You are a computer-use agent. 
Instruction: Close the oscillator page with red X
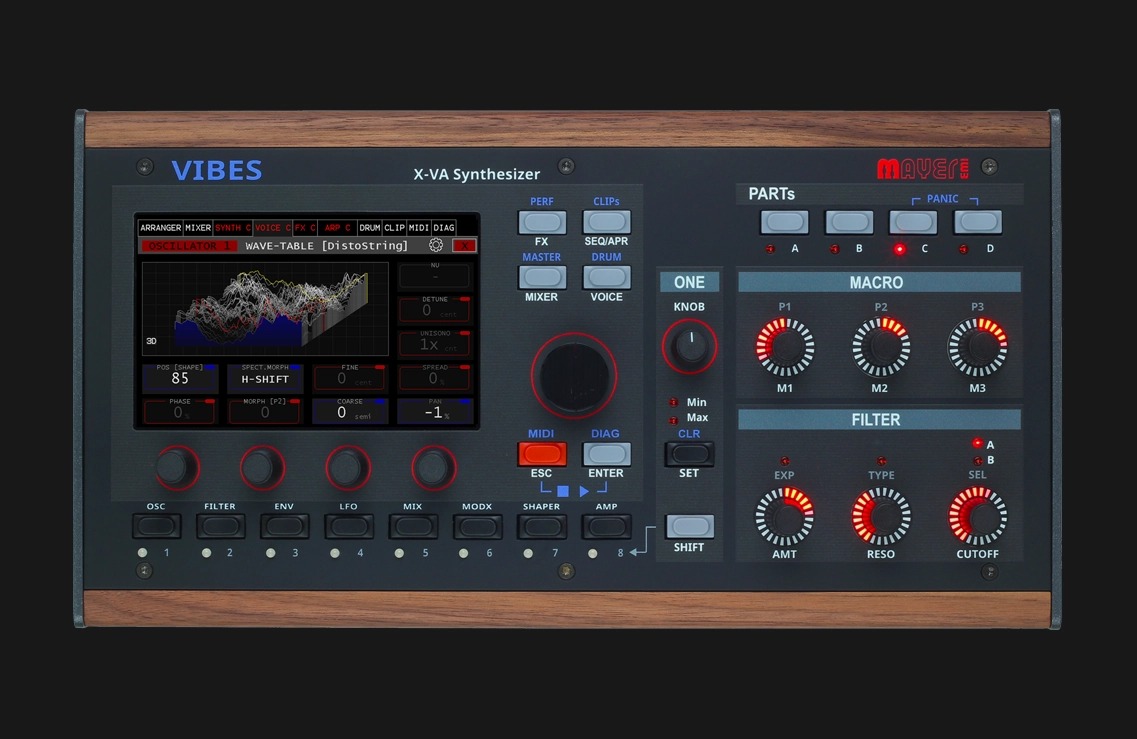point(464,245)
